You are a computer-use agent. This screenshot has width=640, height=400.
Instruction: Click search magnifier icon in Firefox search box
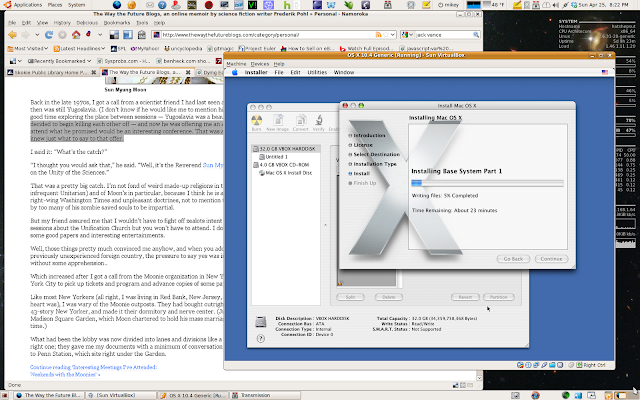476,35
